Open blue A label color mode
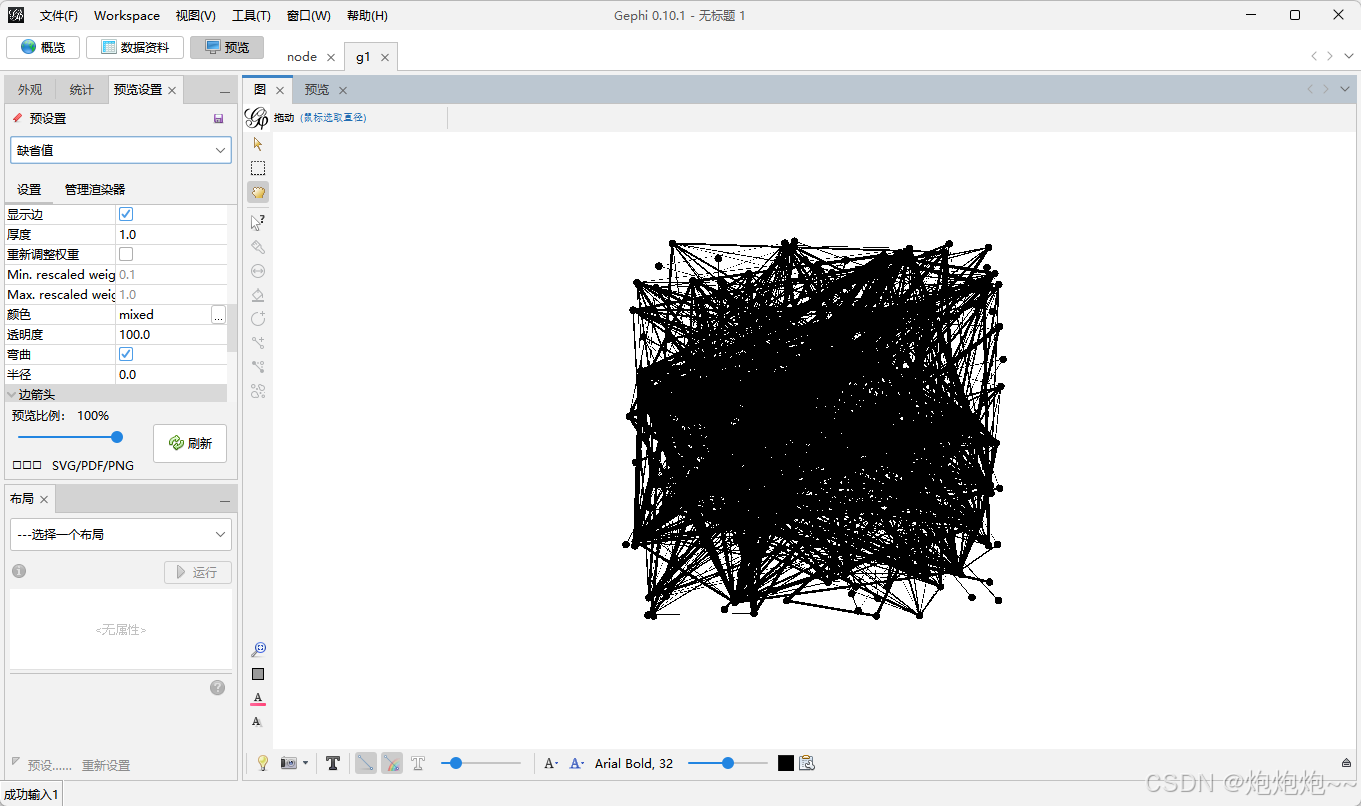1361x806 pixels. [x=577, y=763]
